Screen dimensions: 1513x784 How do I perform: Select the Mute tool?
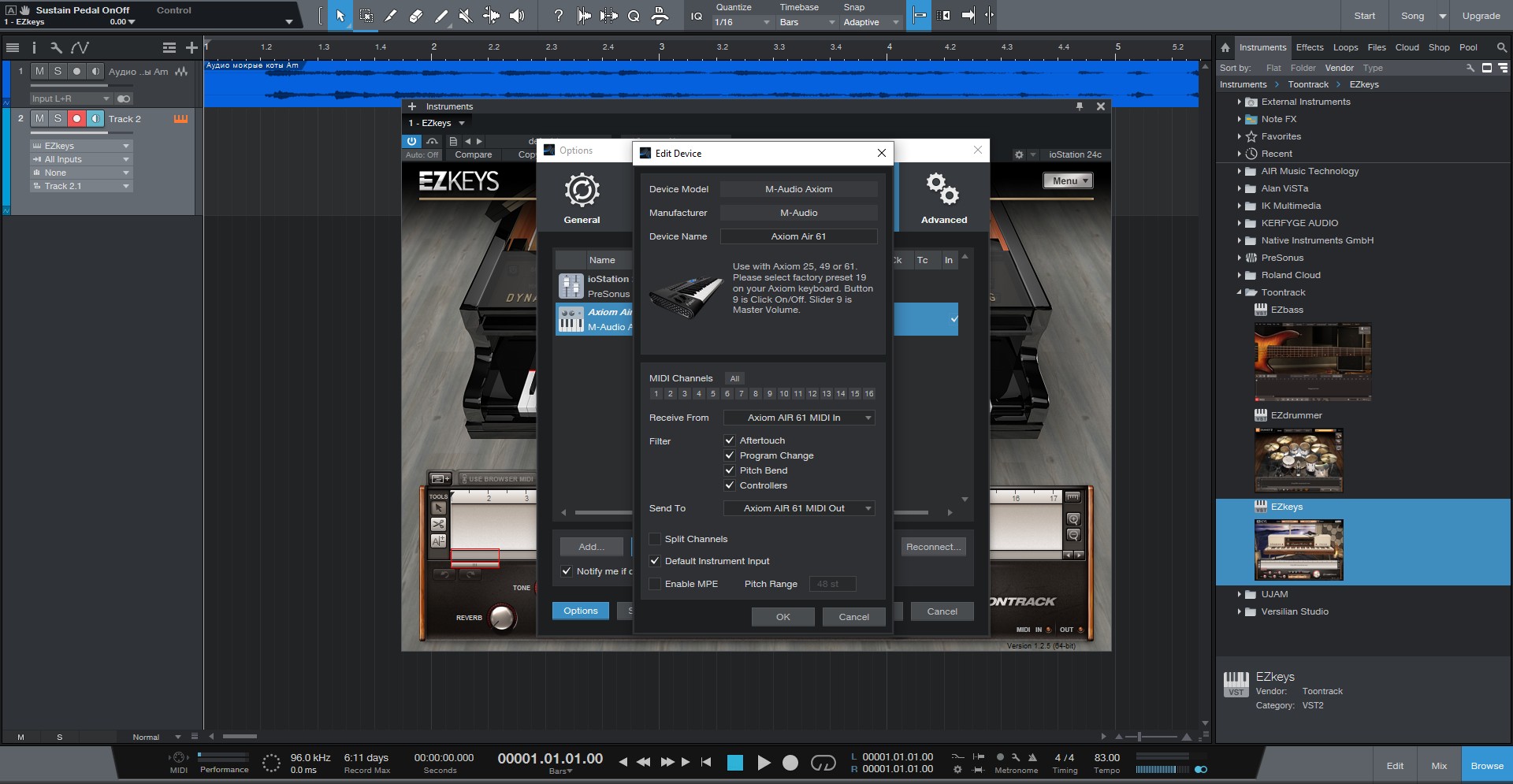point(466,16)
